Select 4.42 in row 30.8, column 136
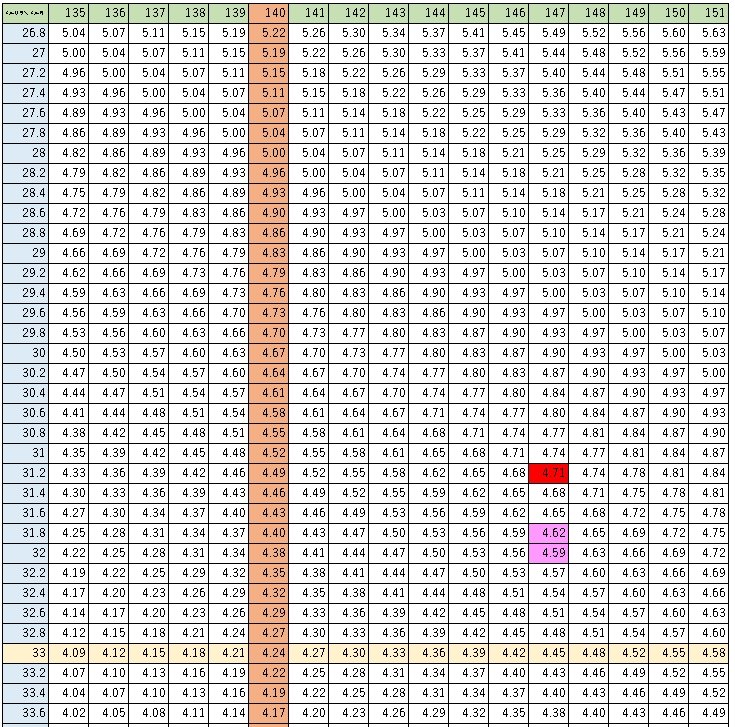Viewport: 735px width, 727px height. [109, 433]
